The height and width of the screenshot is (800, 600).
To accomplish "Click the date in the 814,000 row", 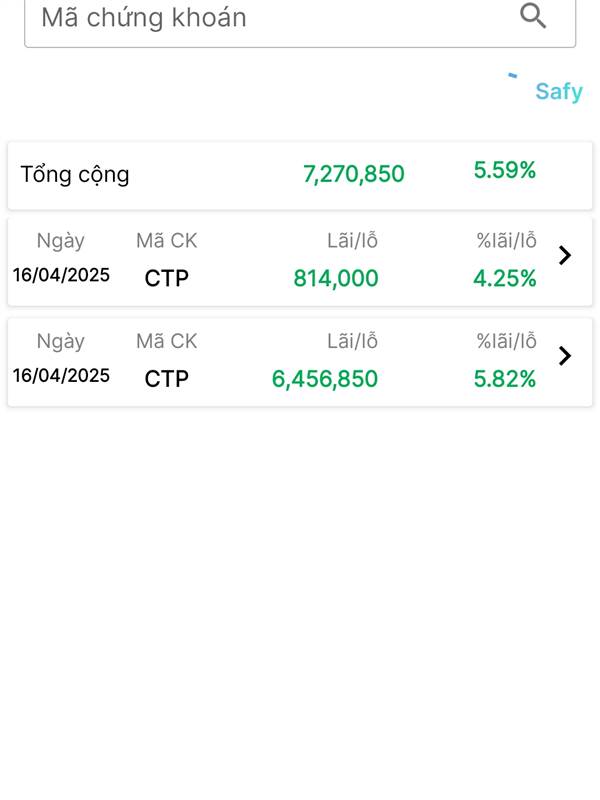I will pyautogui.click(x=61, y=275).
